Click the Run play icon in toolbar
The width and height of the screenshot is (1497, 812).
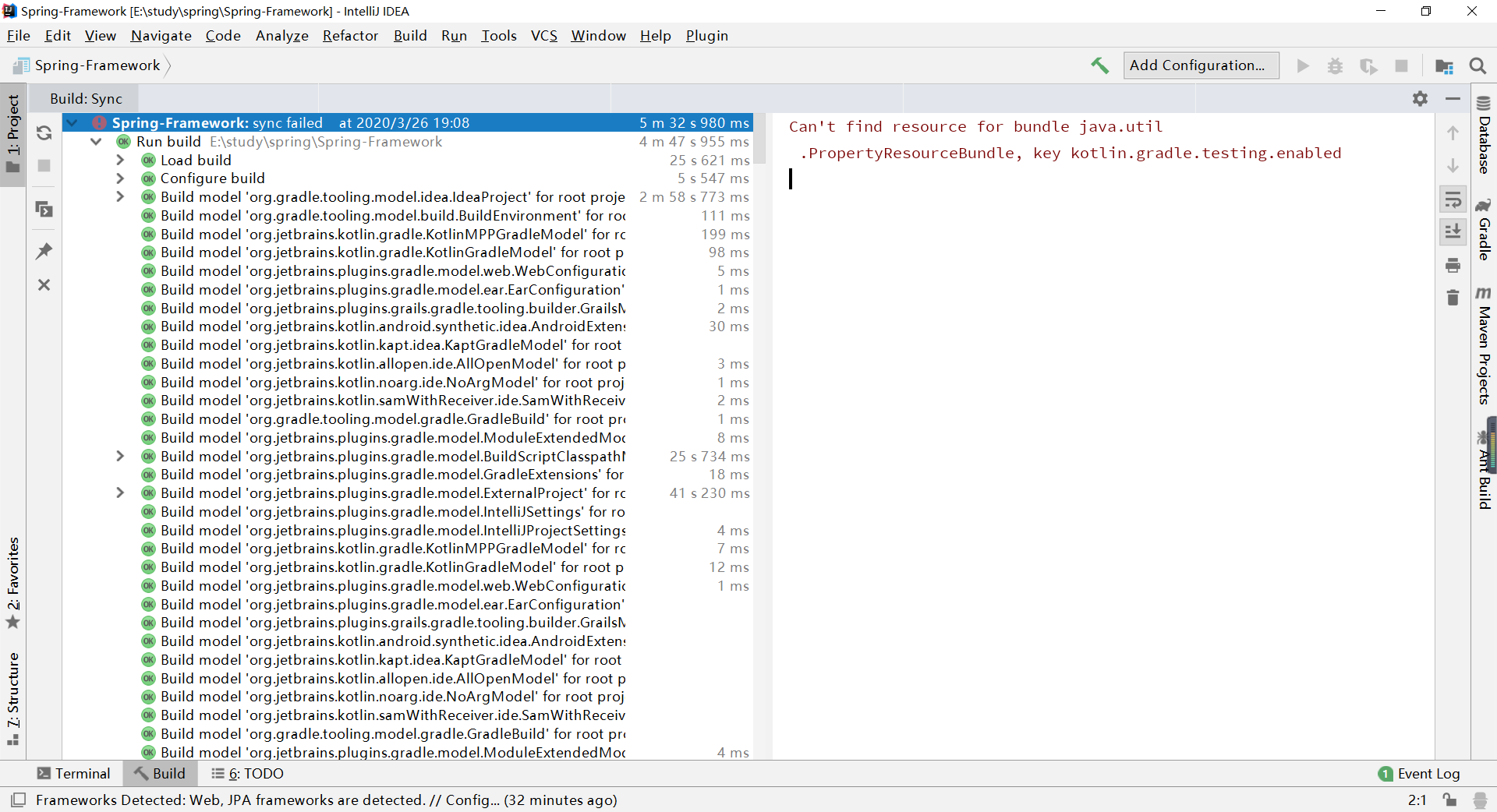pos(1303,65)
